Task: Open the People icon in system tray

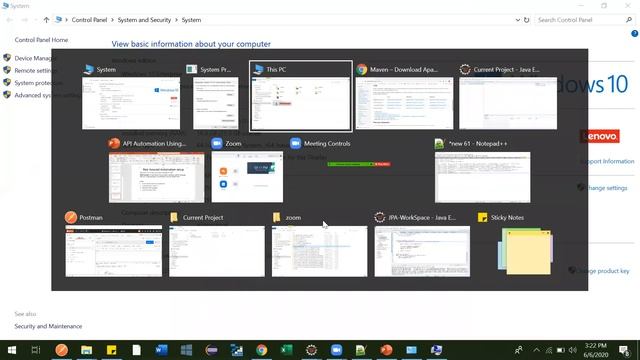Action: point(519,350)
